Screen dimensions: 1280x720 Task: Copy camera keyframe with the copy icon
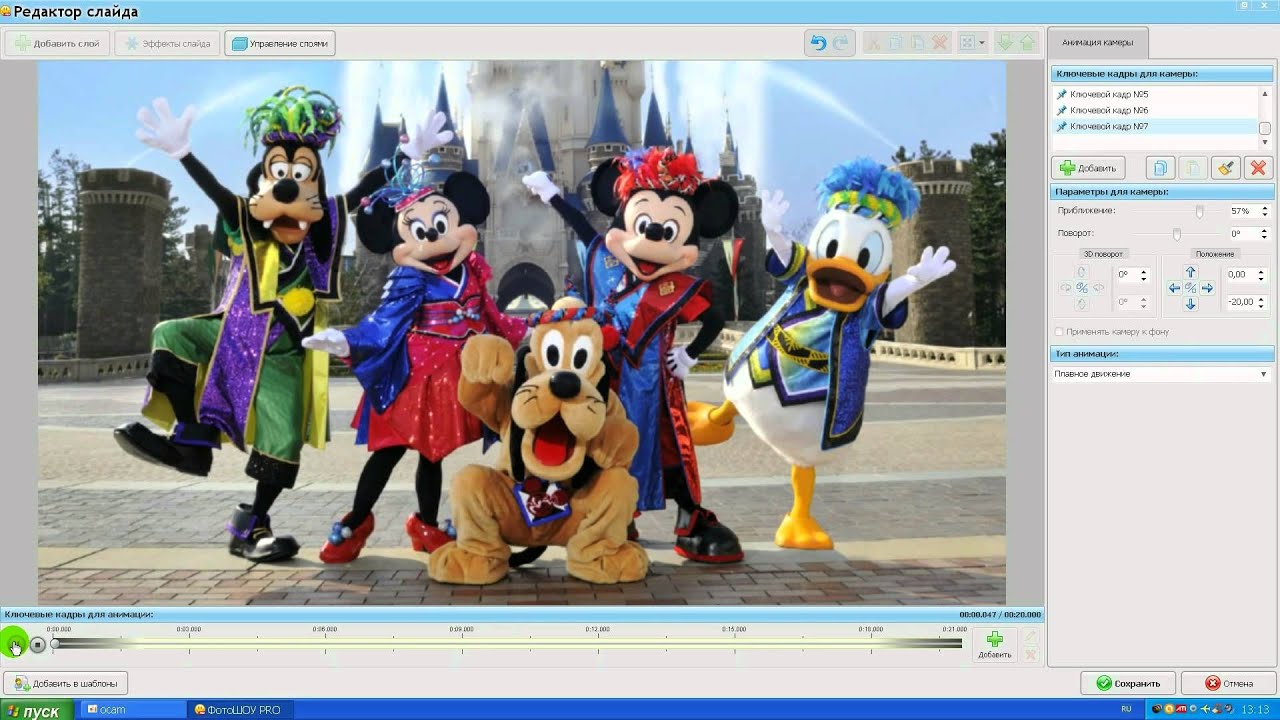pos(1160,168)
